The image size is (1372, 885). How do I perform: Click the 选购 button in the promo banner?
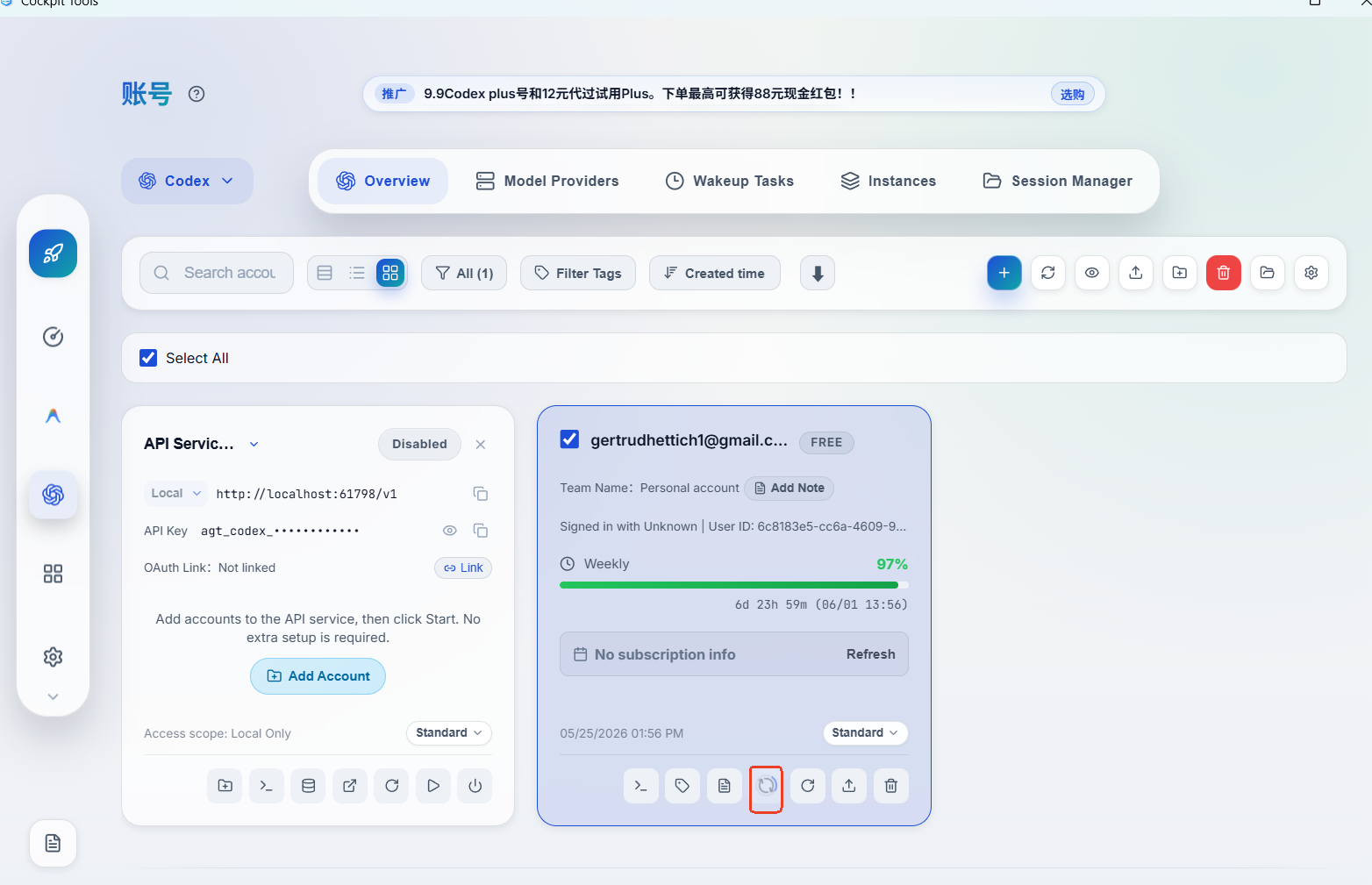click(x=1072, y=94)
